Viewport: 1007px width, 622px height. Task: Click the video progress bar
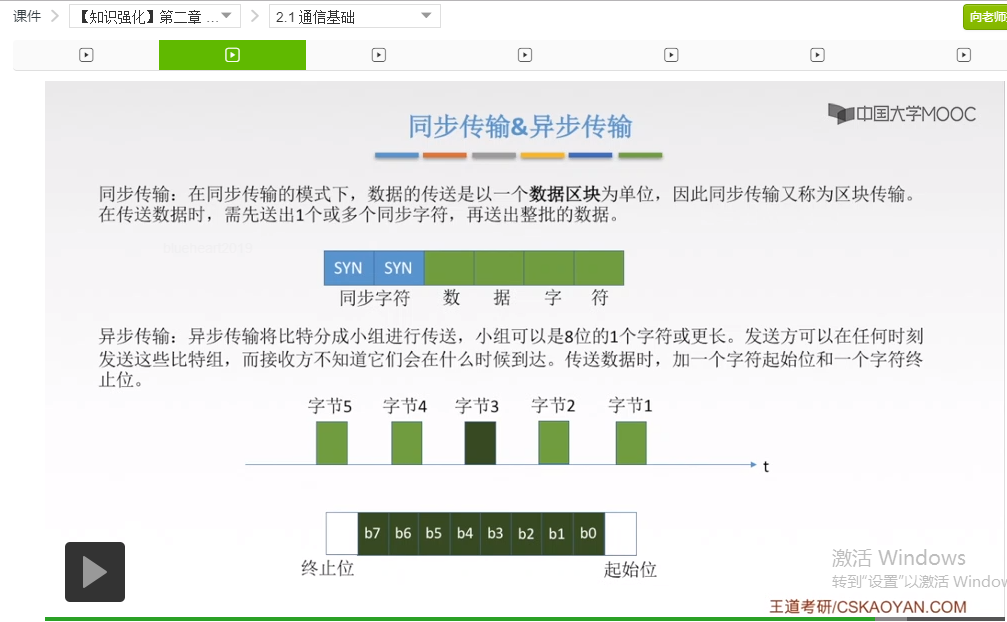pos(526,619)
